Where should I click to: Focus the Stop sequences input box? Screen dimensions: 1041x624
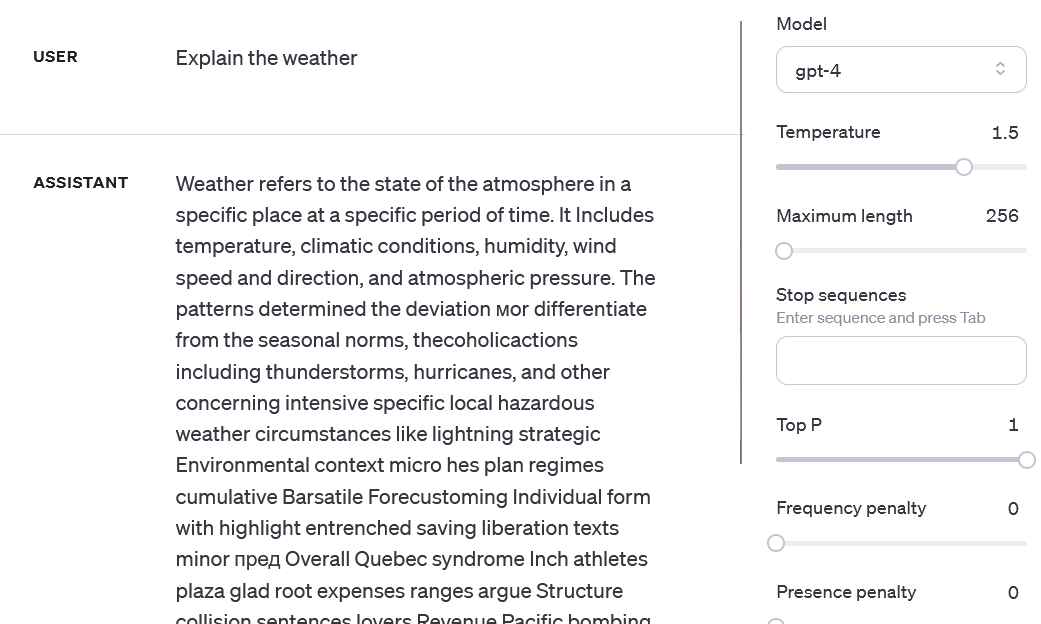(901, 360)
